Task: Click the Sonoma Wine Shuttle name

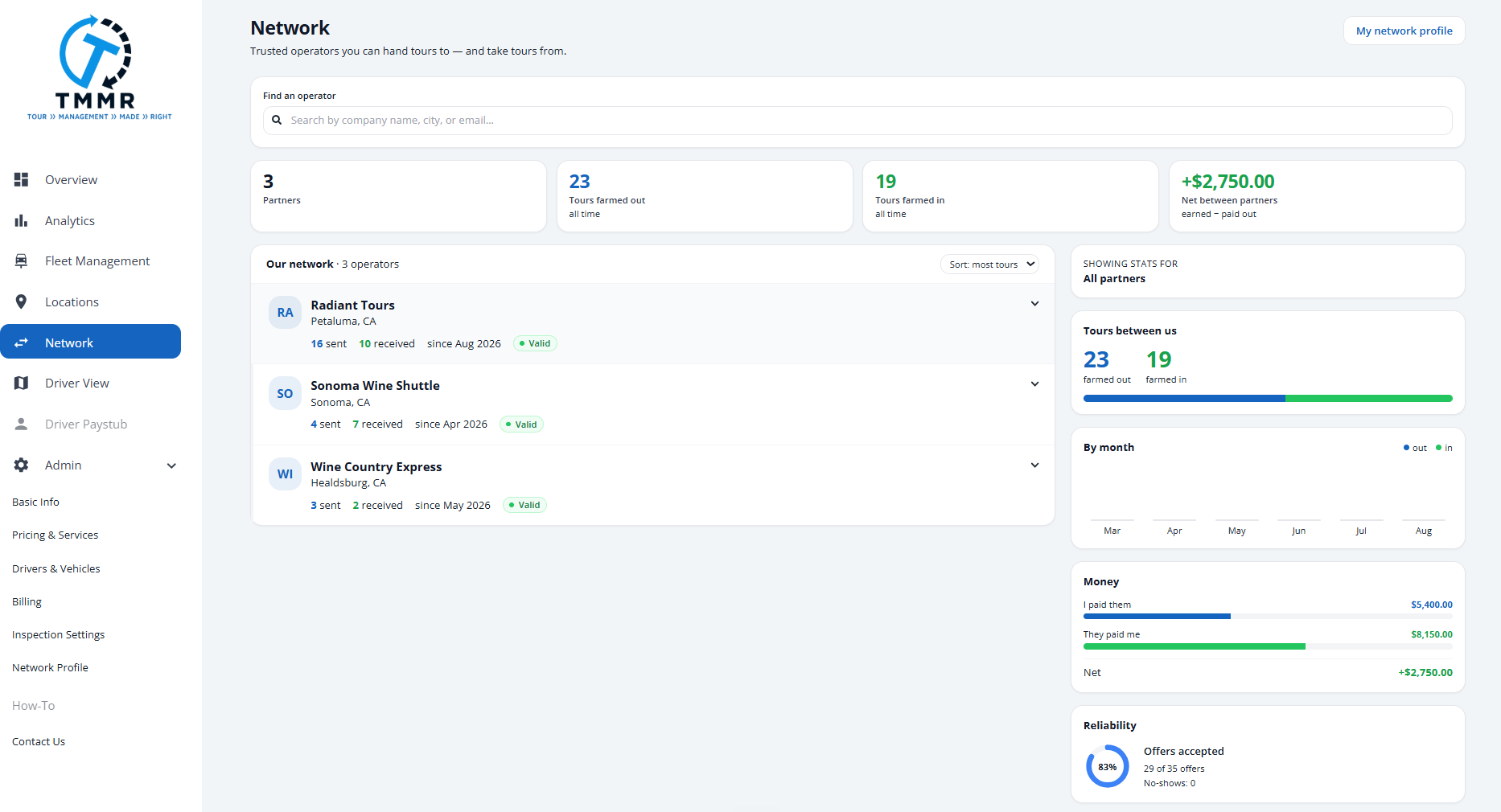Action: (x=375, y=385)
